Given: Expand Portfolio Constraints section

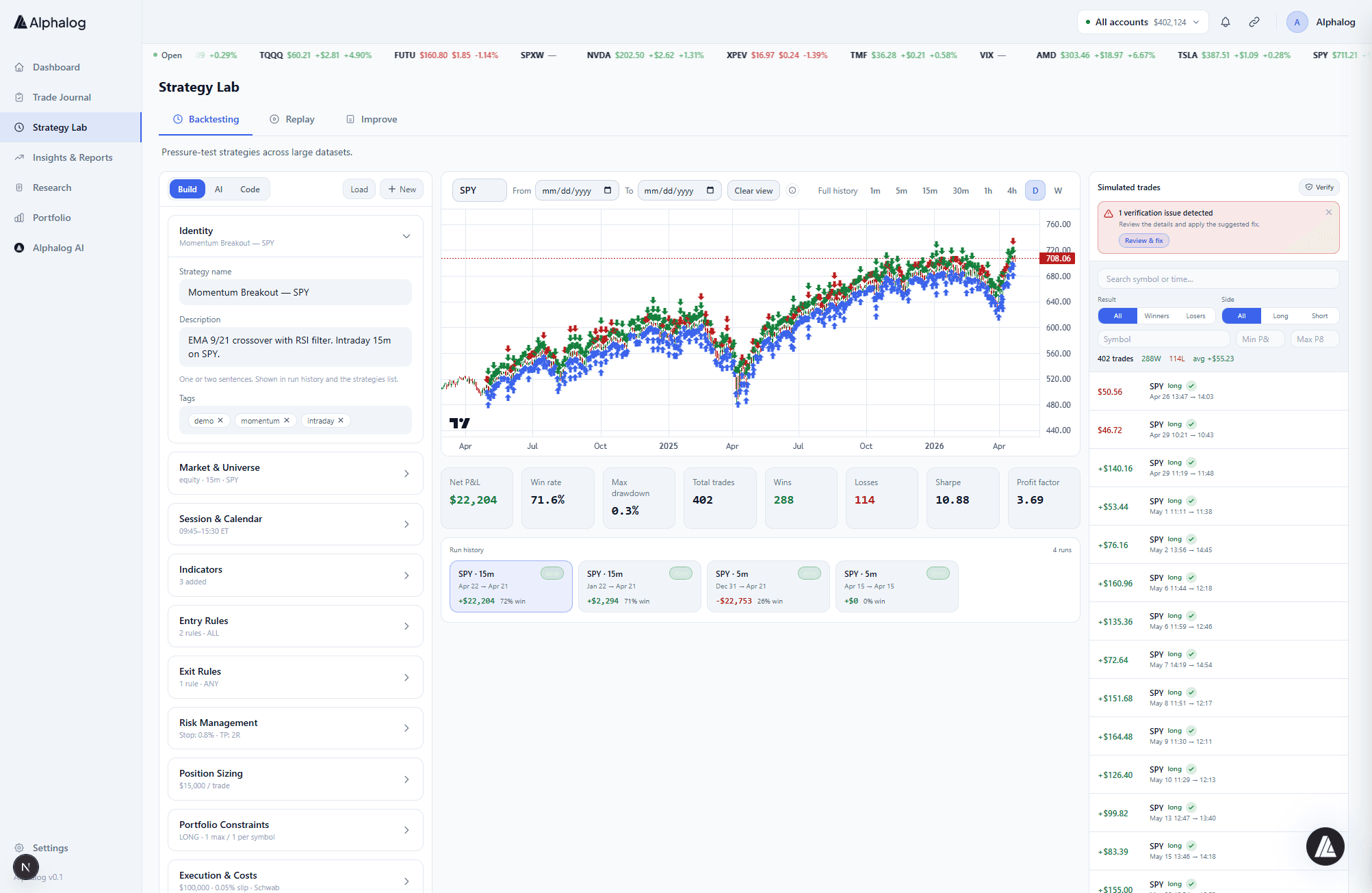Looking at the screenshot, I should click(296, 830).
